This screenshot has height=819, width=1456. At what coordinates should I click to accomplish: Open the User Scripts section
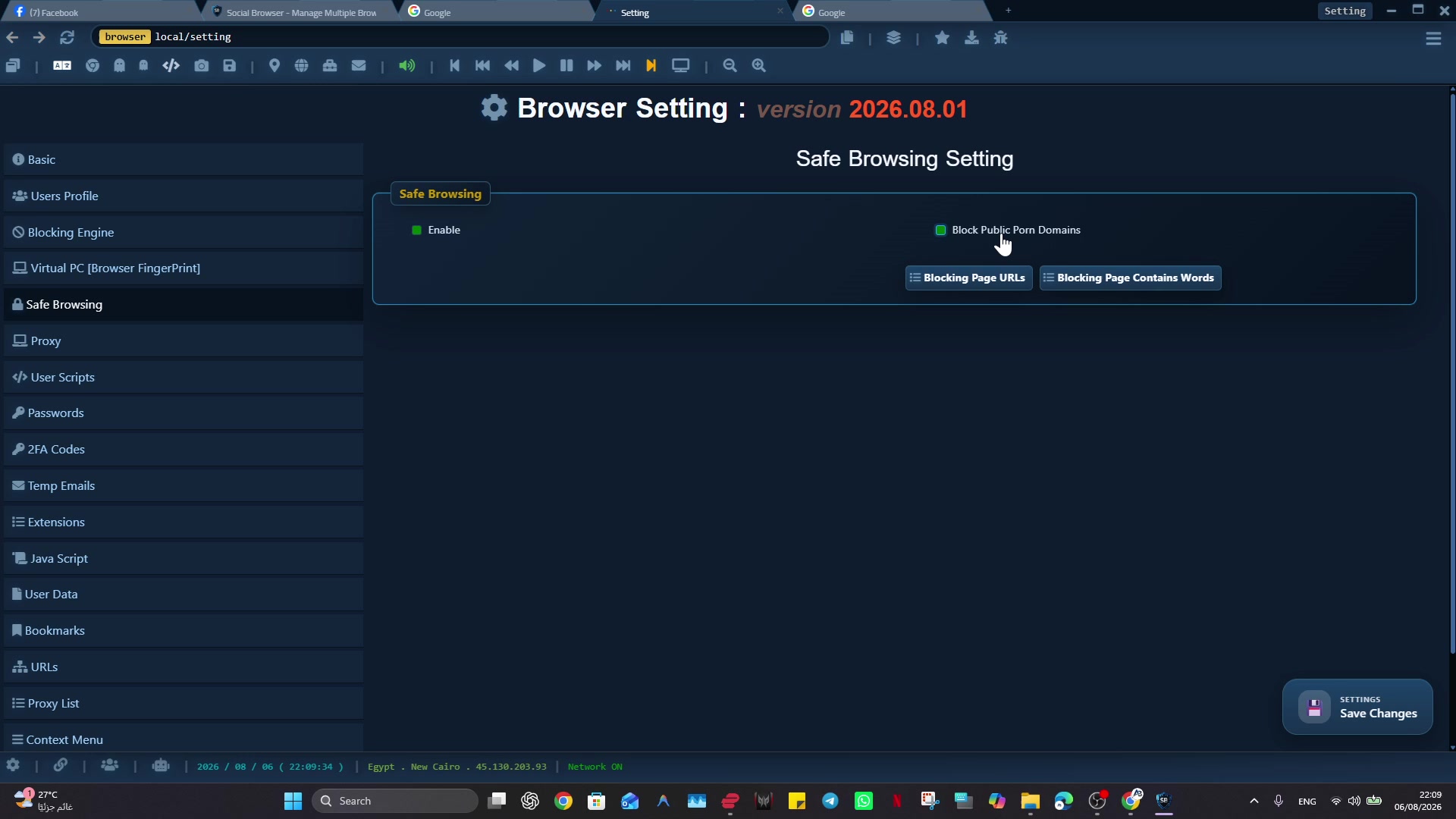[x=184, y=378]
